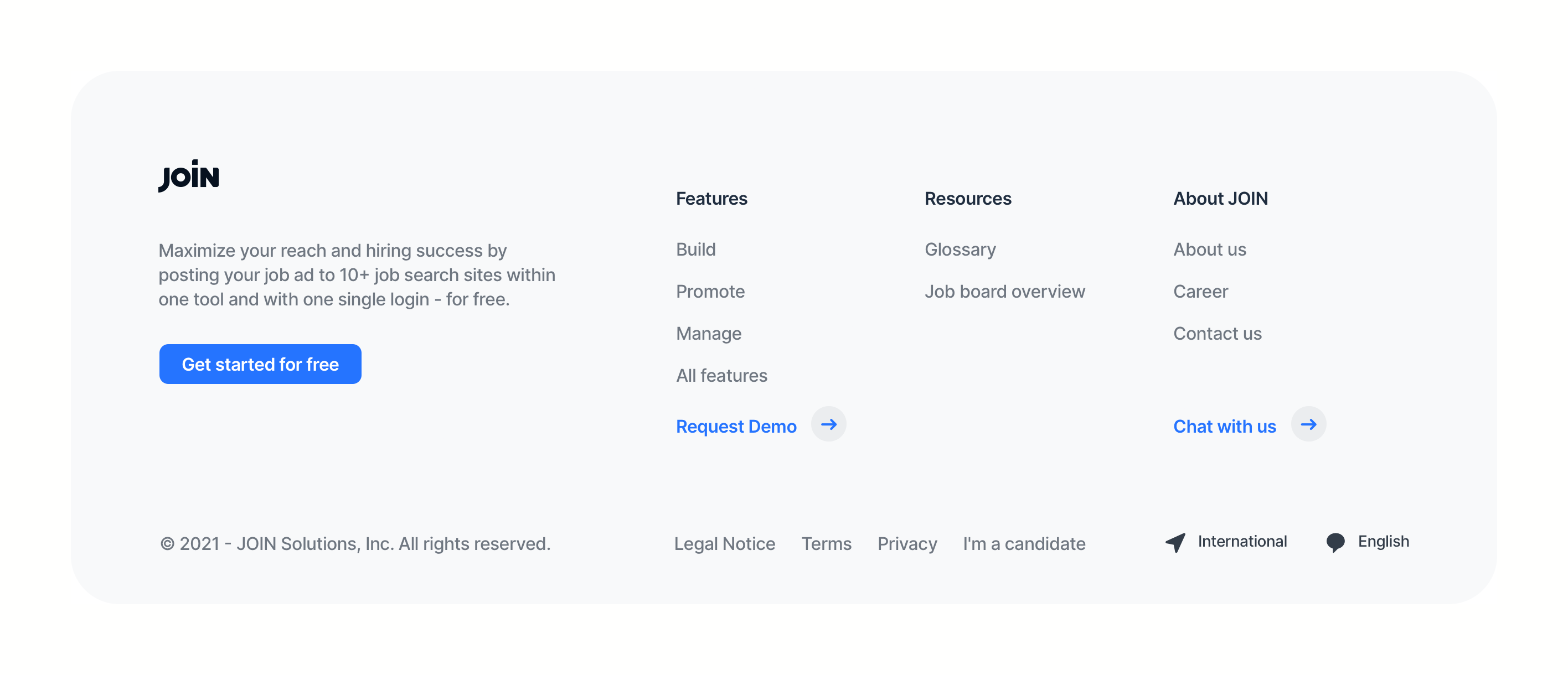Open the Glossary page

tap(960, 250)
